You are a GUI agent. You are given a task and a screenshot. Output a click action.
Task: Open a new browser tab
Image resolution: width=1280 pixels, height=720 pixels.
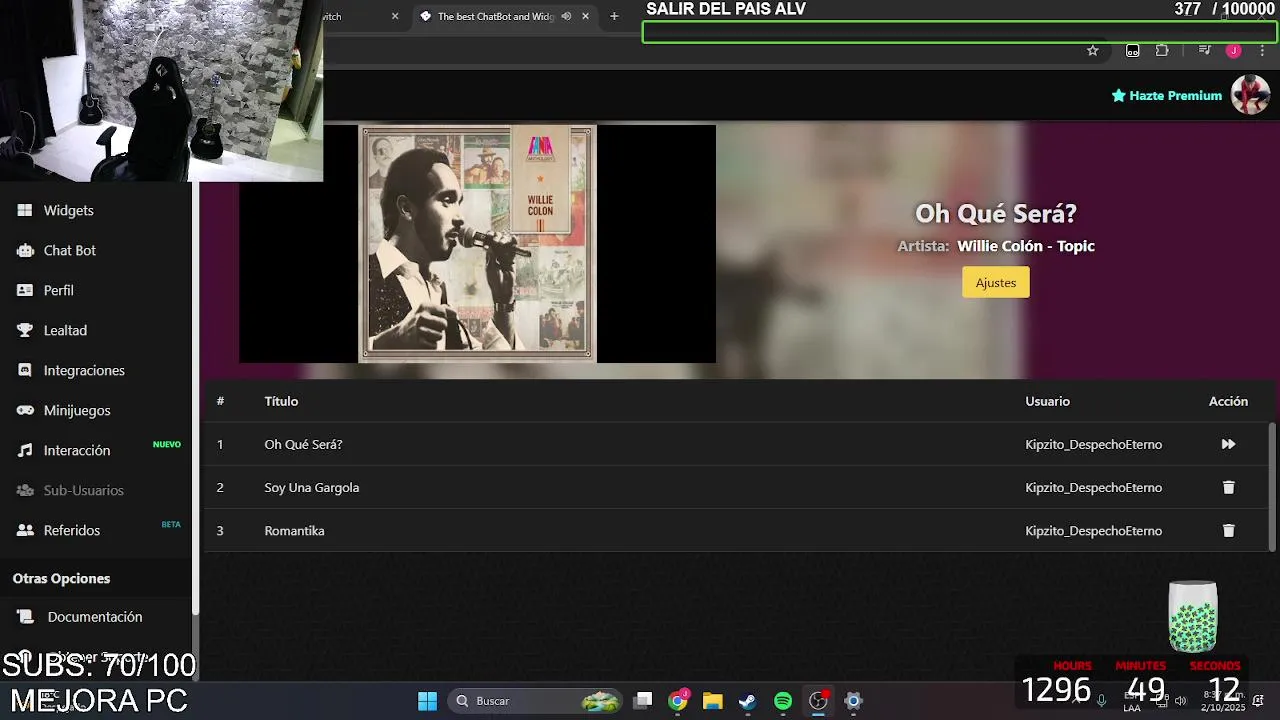(x=614, y=16)
